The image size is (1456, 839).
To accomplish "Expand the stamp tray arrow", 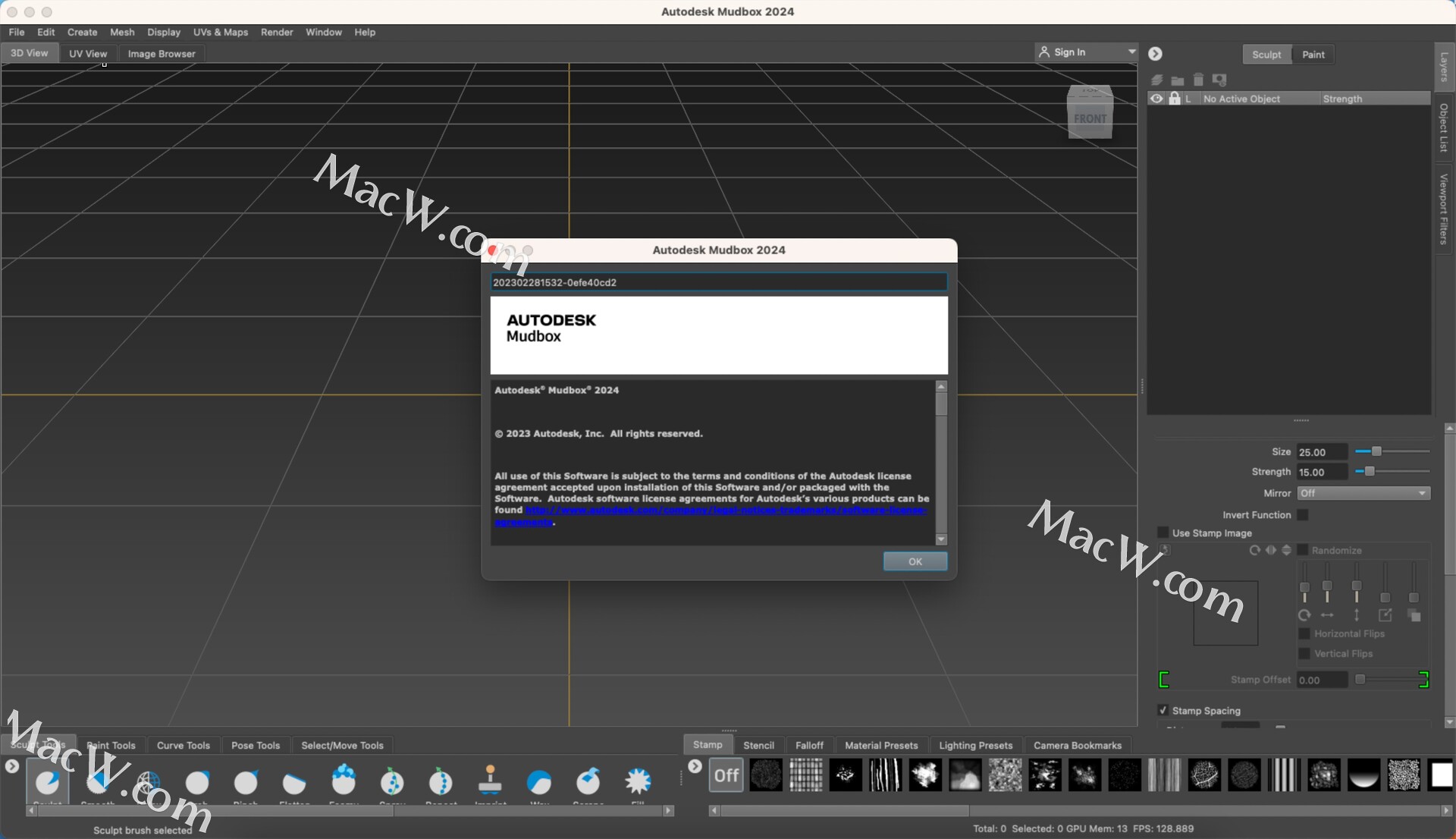I will (x=695, y=767).
